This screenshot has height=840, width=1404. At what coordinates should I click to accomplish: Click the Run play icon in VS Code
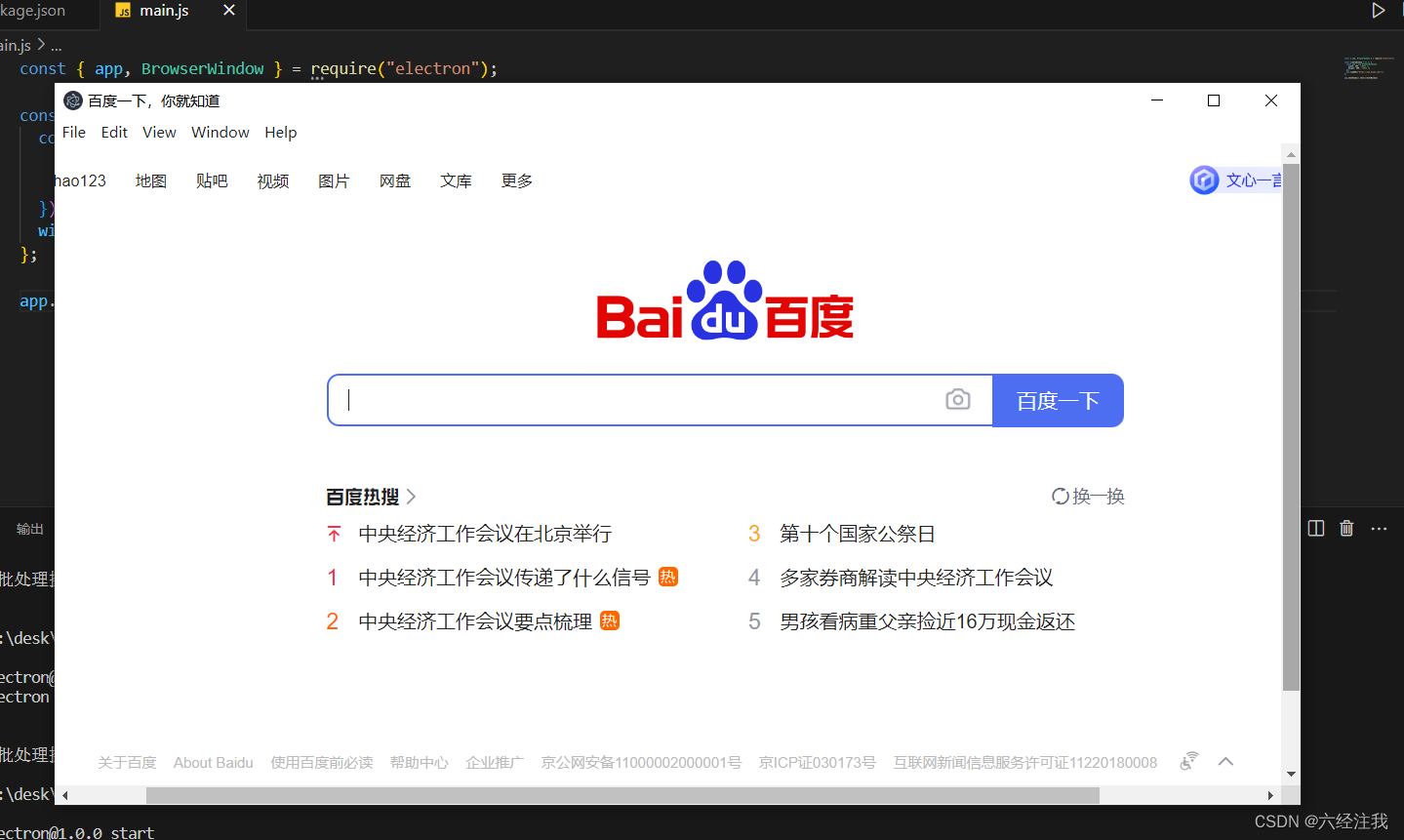[1379, 11]
